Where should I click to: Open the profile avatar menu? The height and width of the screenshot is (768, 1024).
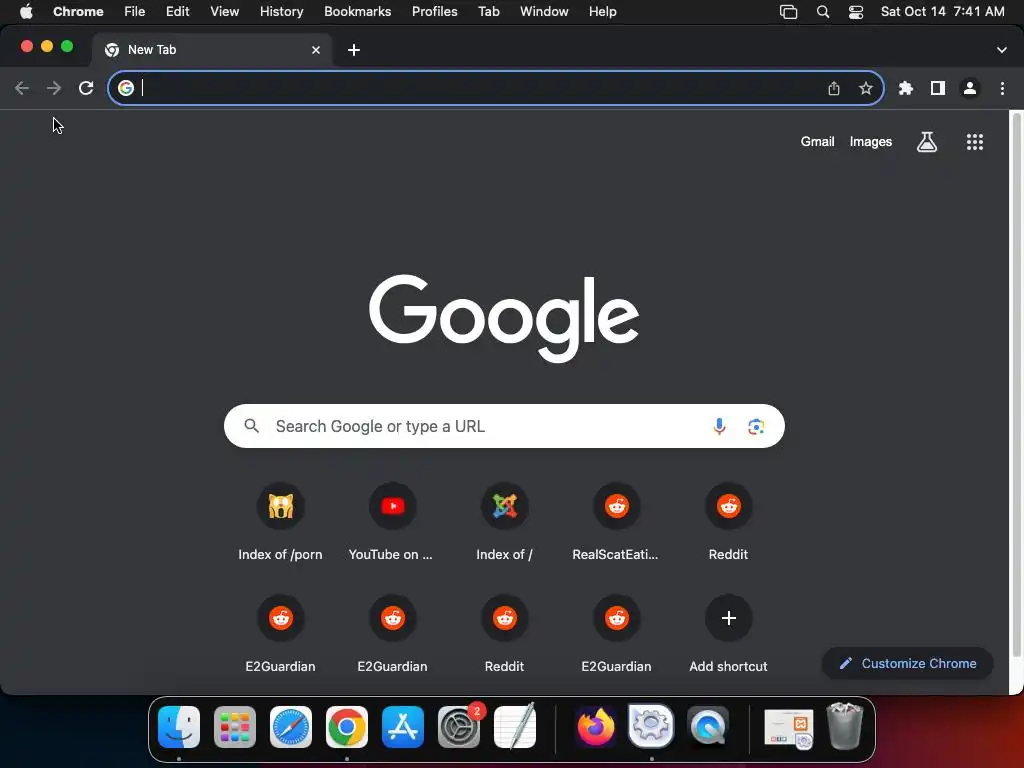tap(970, 88)
